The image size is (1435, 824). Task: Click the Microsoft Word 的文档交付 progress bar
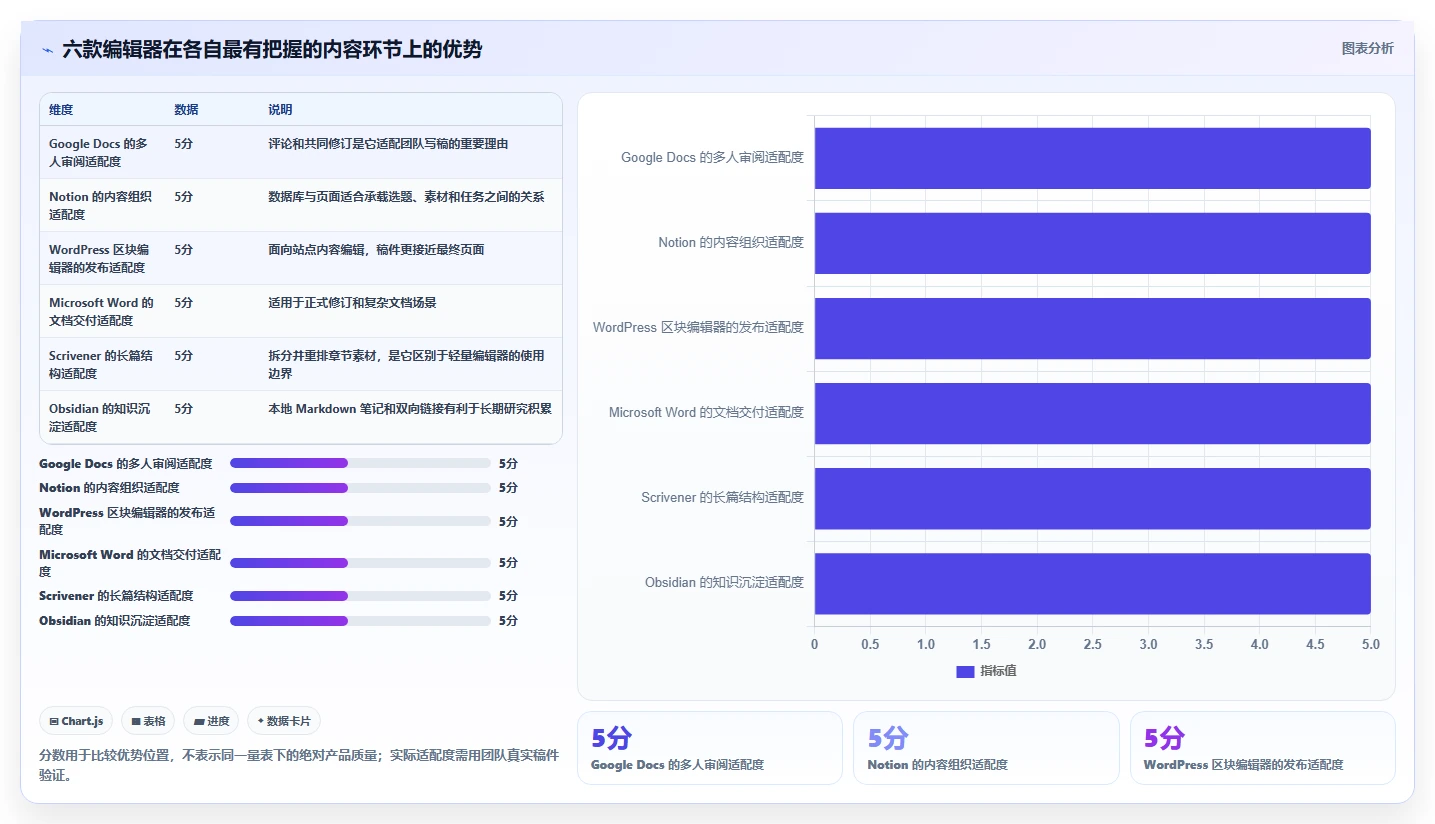(360, 563)
